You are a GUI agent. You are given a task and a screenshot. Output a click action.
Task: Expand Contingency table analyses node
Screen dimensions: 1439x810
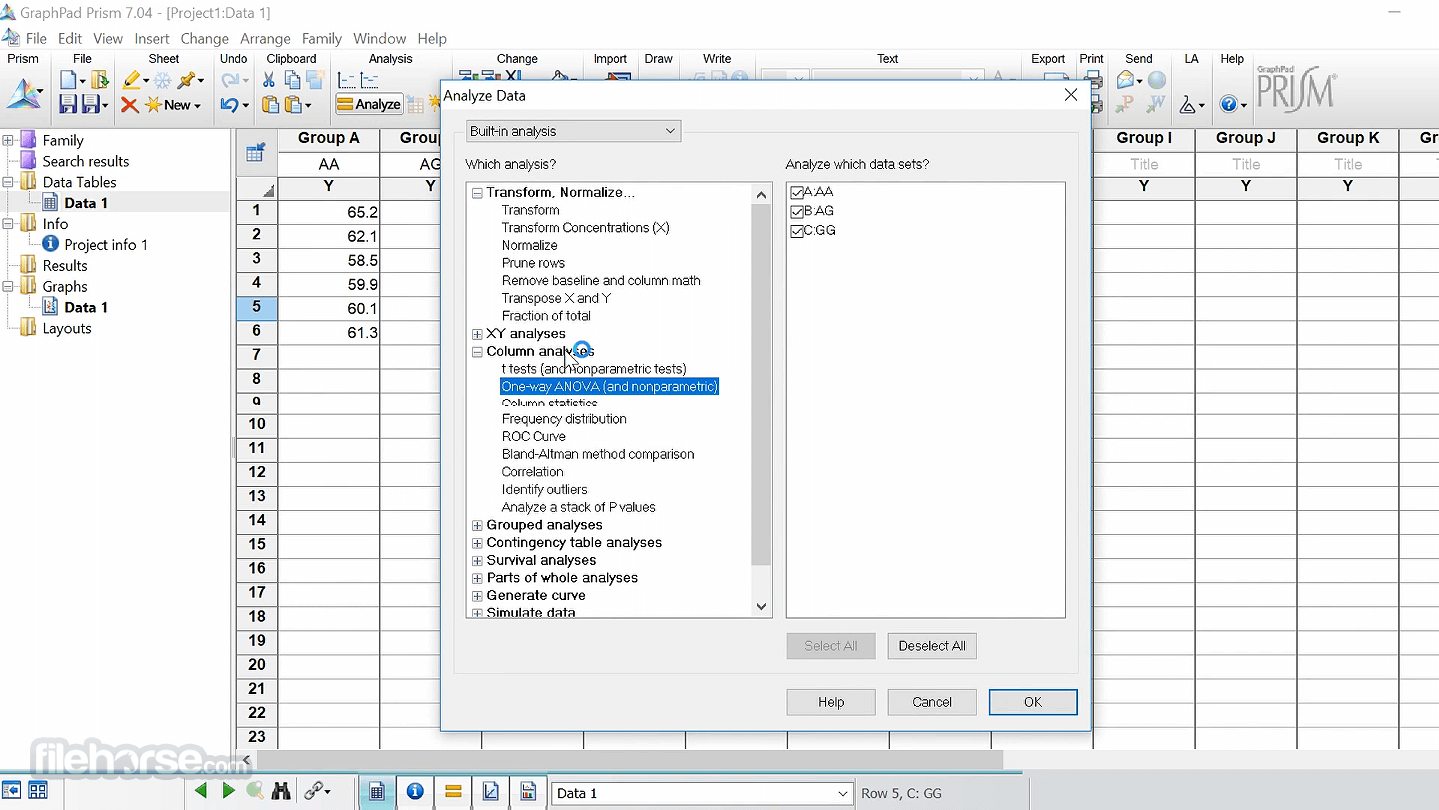tap(477, 543)
